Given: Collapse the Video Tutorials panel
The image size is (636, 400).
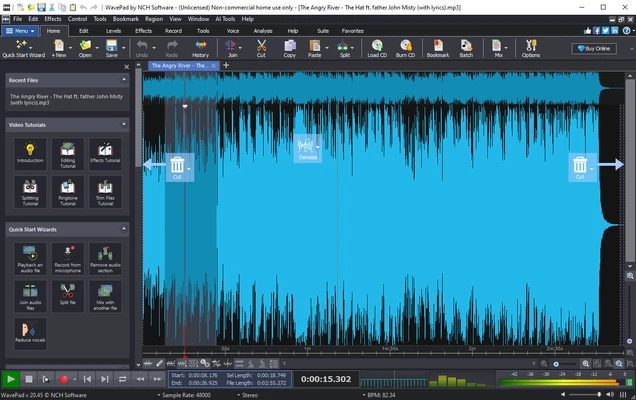Looking at the screenshot, I should (x=124, y=125).
